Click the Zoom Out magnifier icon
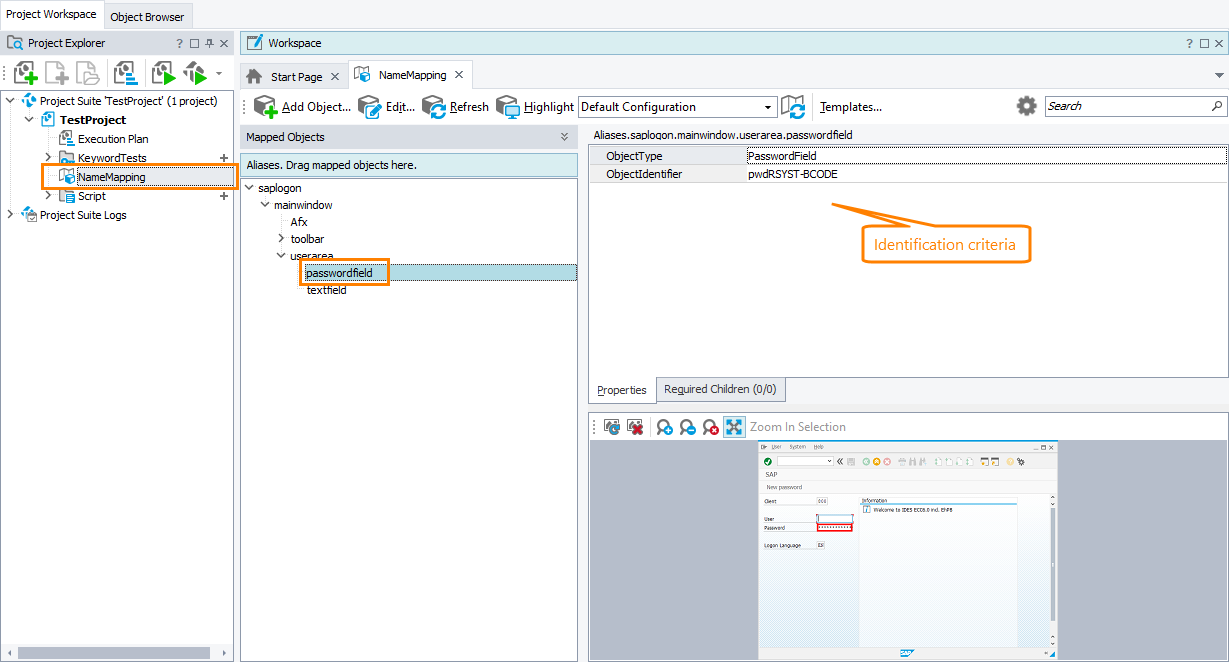The height and width of the screenshot is (662, 1229). click(687, 426)
